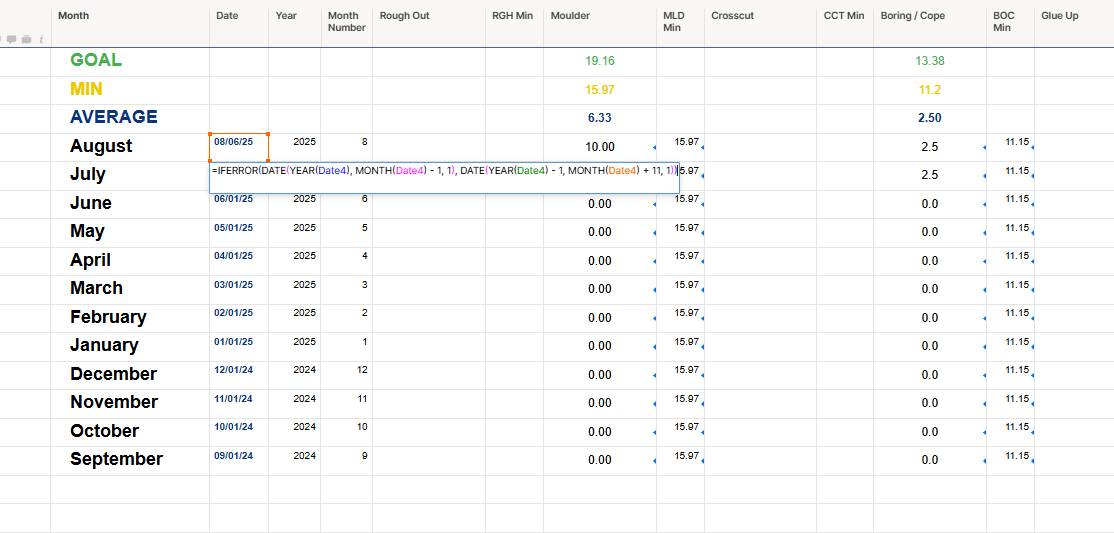Select the March month cell
Viewport: 1114px width, 533px height.
coord(130,289)
